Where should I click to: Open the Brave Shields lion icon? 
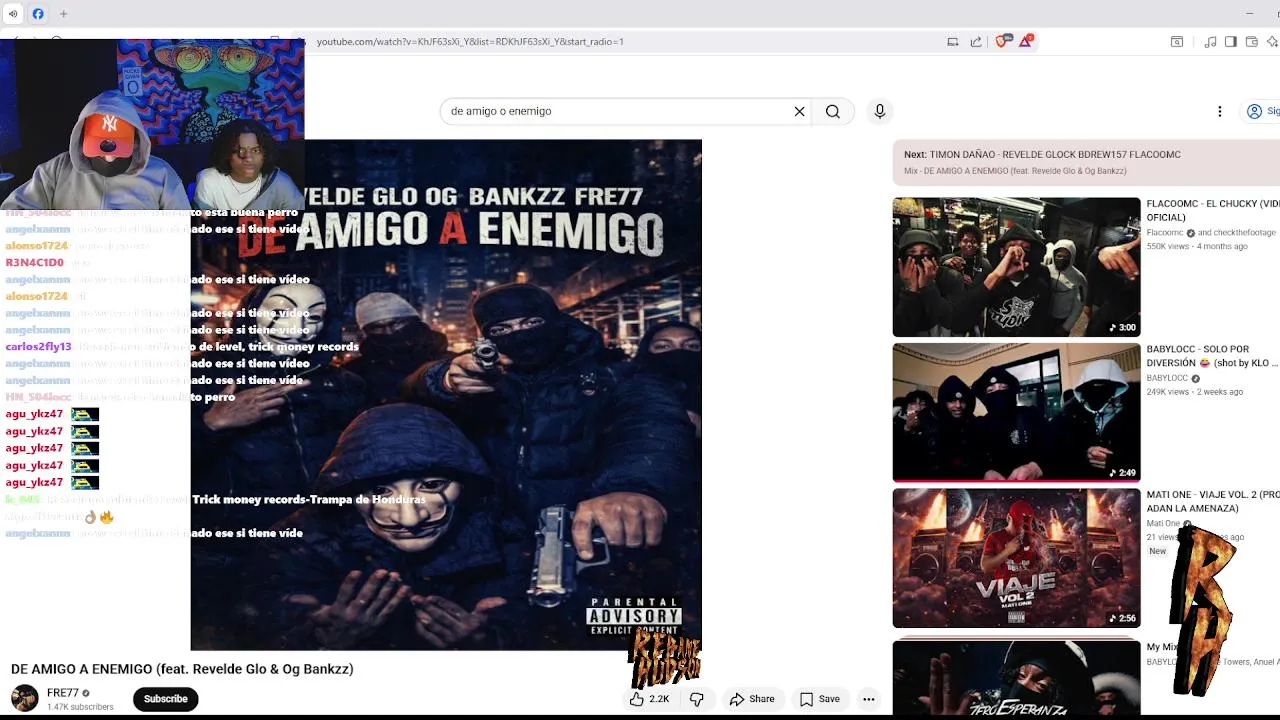click(x=1002, y=41)
